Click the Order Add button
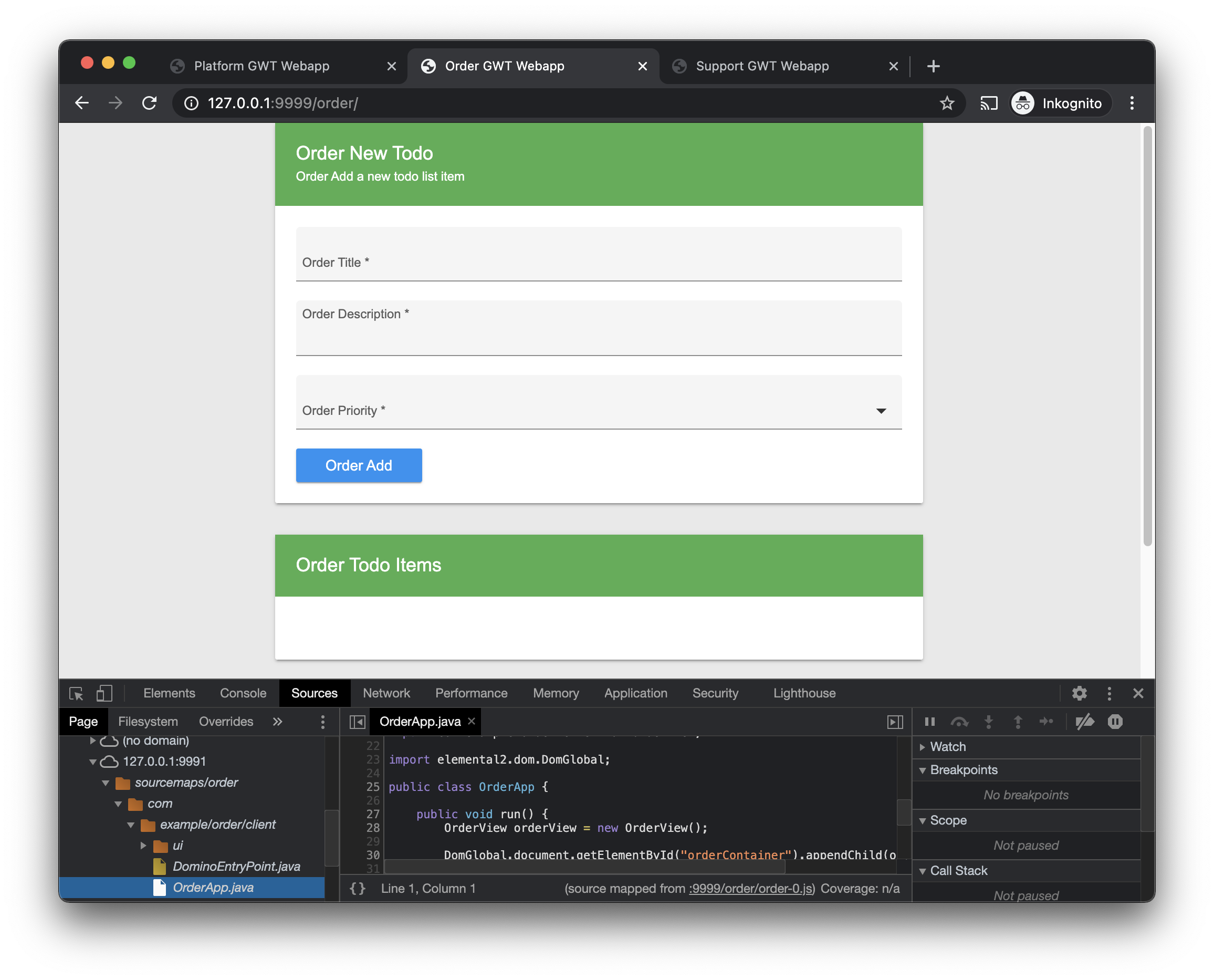Image resolution: width=1214 pixels, height=980 pixels. click(359, 465)
